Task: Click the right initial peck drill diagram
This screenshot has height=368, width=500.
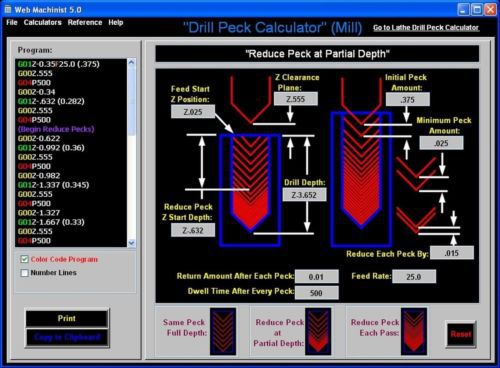Action: [361, 179]
